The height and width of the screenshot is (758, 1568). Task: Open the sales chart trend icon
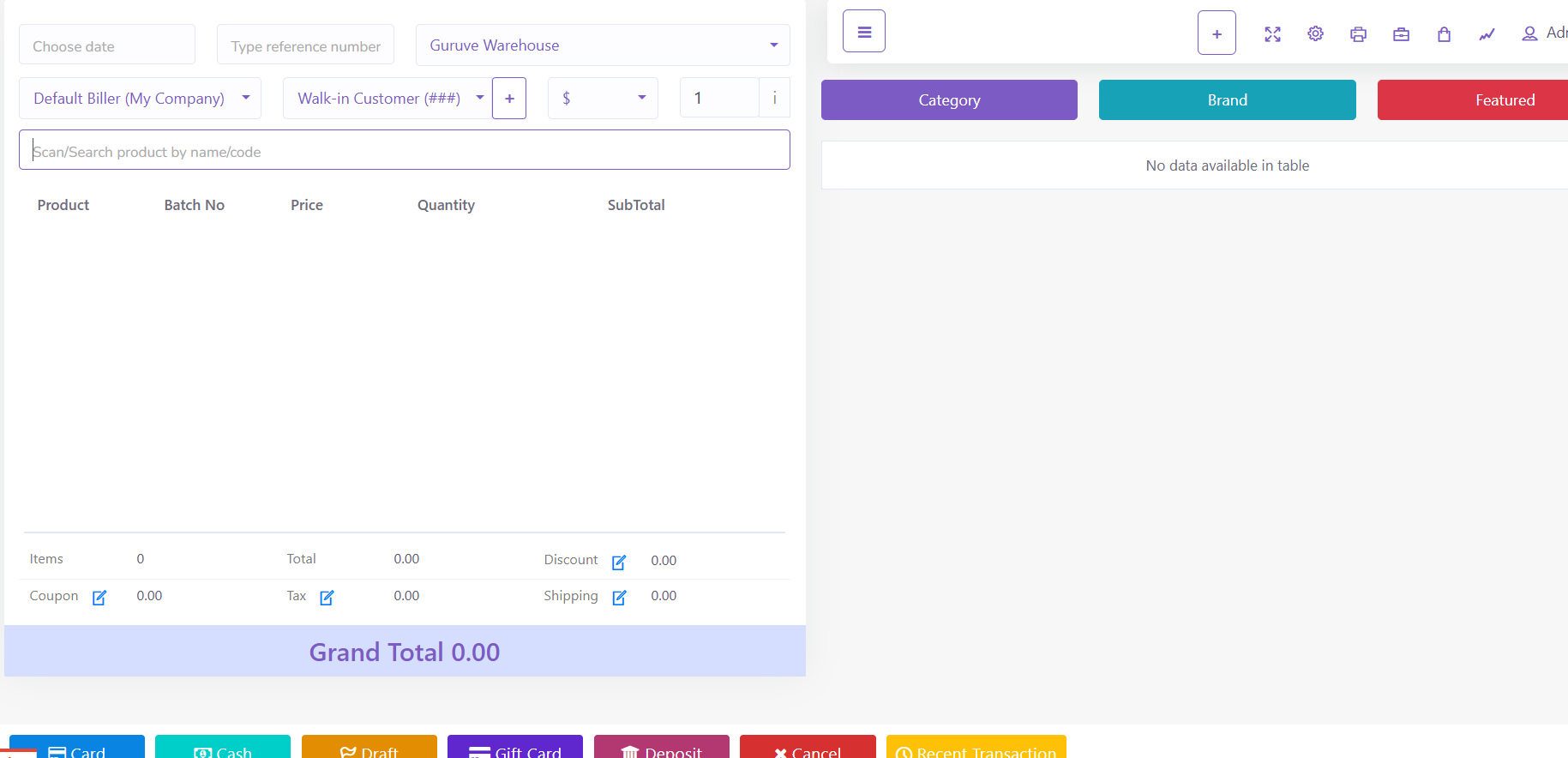(x=1487, y=34)
